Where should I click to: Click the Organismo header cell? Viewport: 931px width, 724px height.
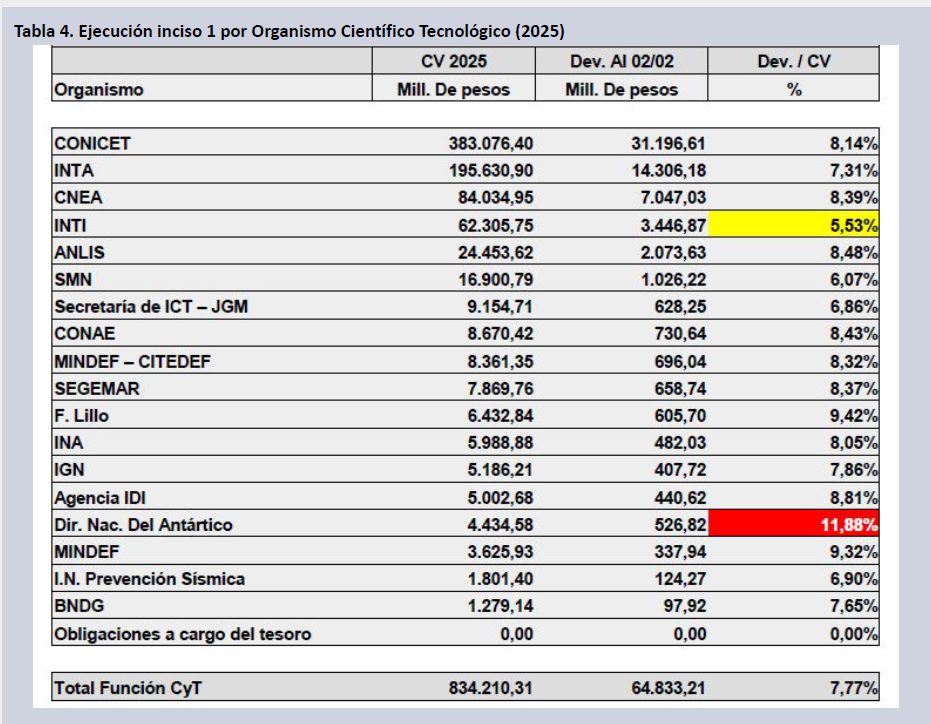click(x=99, y=89)
